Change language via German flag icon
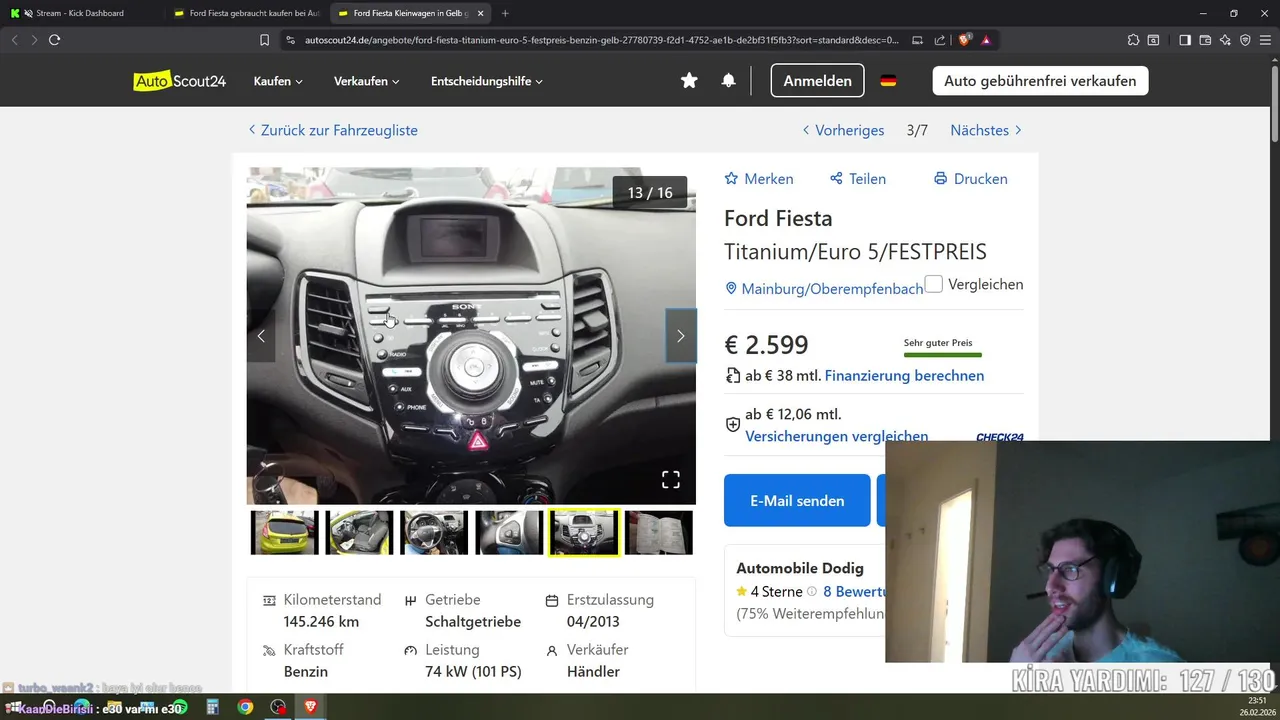This screenshot has height=720, width=1280. point(888,81)
